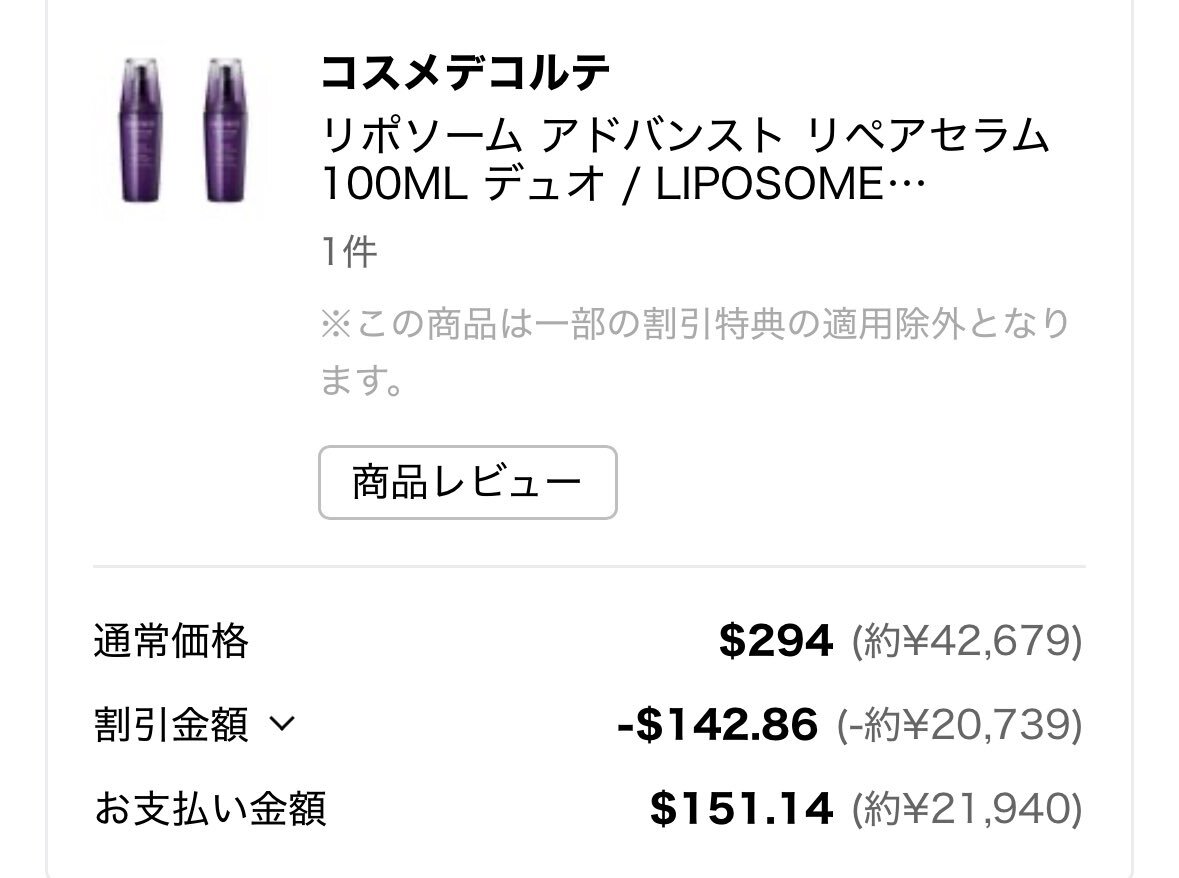Tap the right serum bottle image
The image size is (1179, 878).
click(x=225, y=130)
